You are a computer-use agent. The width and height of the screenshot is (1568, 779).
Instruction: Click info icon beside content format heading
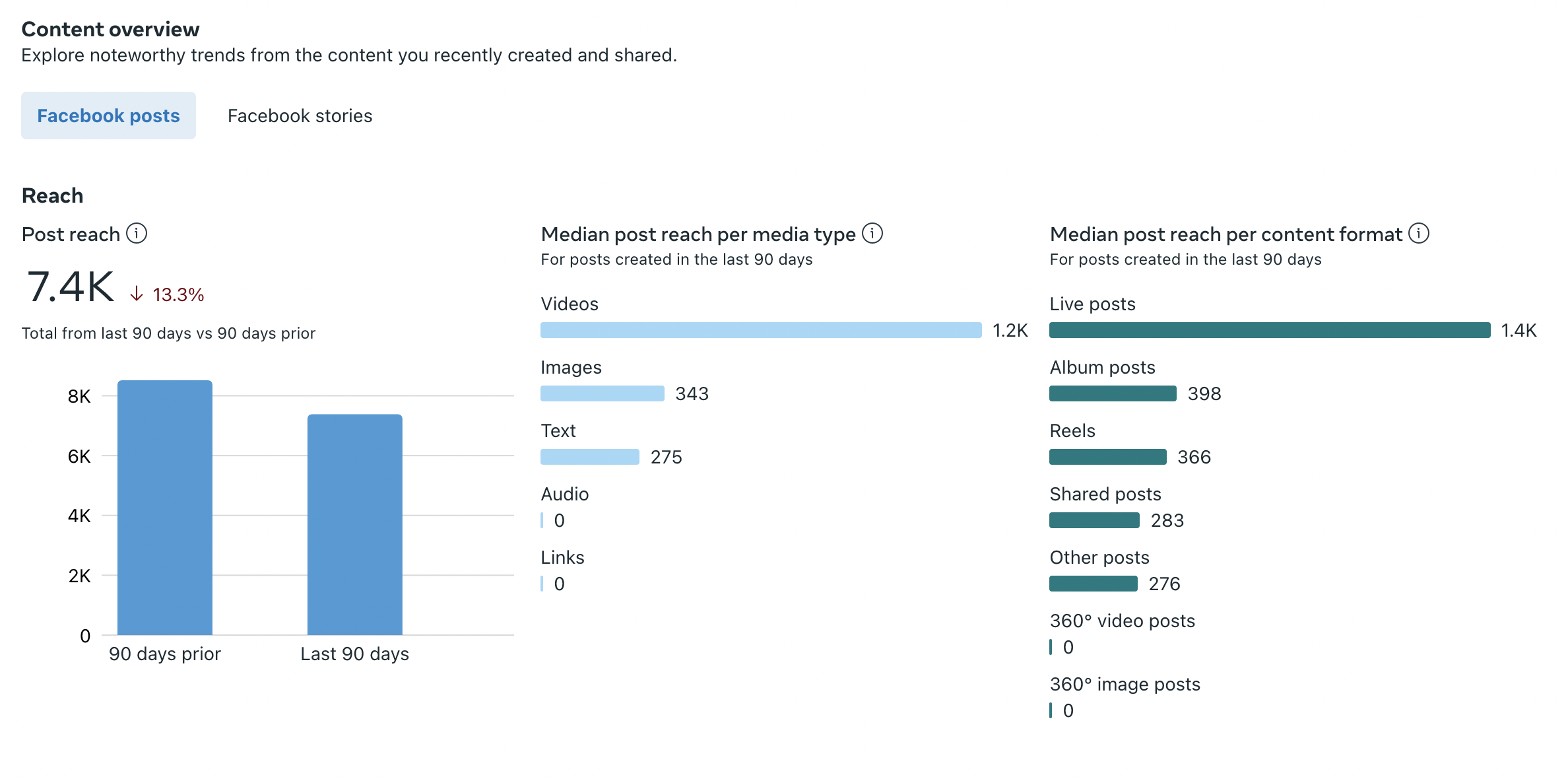1419,234
